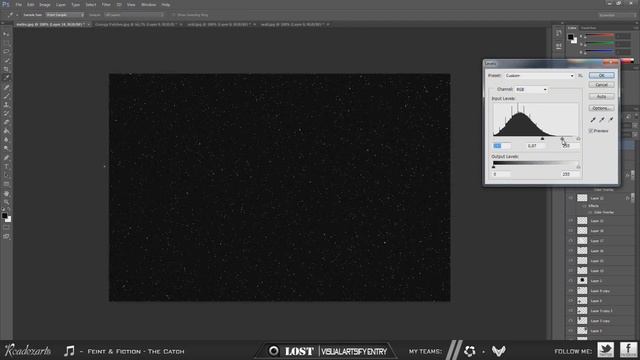Select the Magic Wand tool

6,60
